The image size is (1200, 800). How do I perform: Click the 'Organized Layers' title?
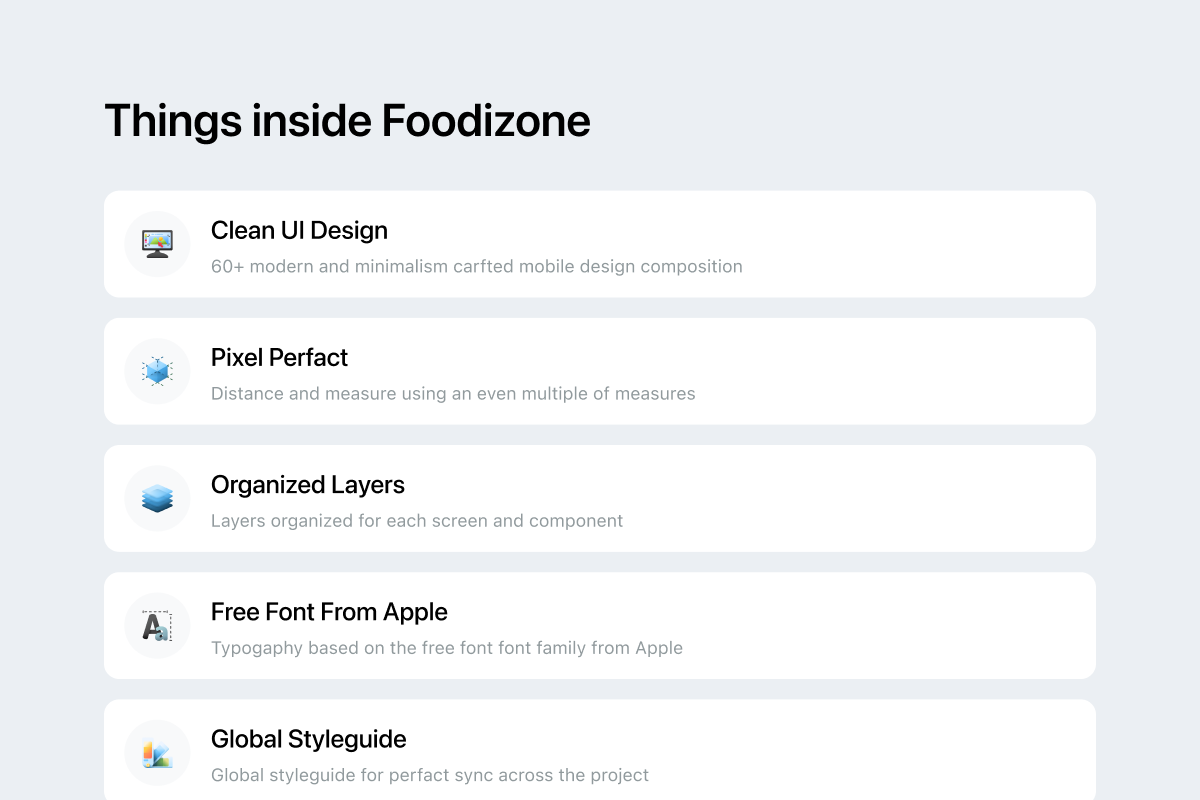[x=307, y=485]
